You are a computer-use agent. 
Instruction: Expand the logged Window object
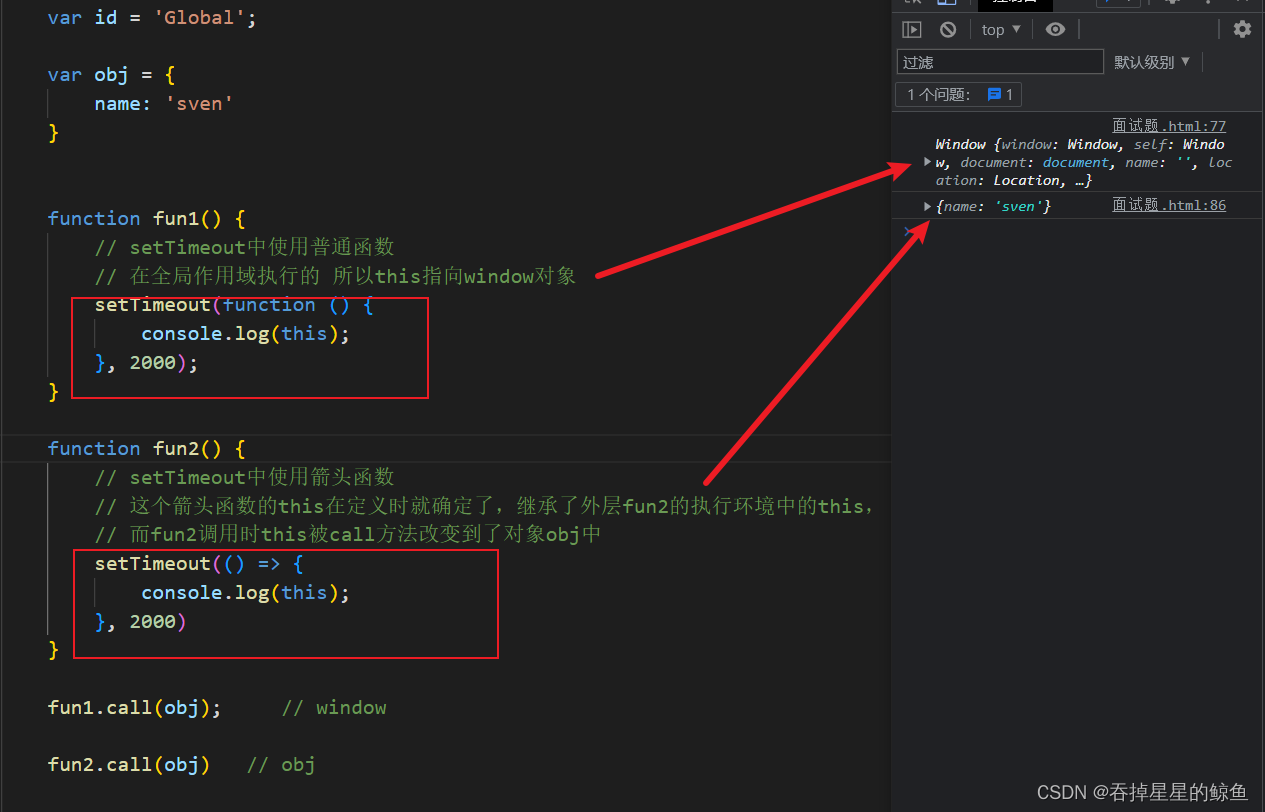coord(928,162)
